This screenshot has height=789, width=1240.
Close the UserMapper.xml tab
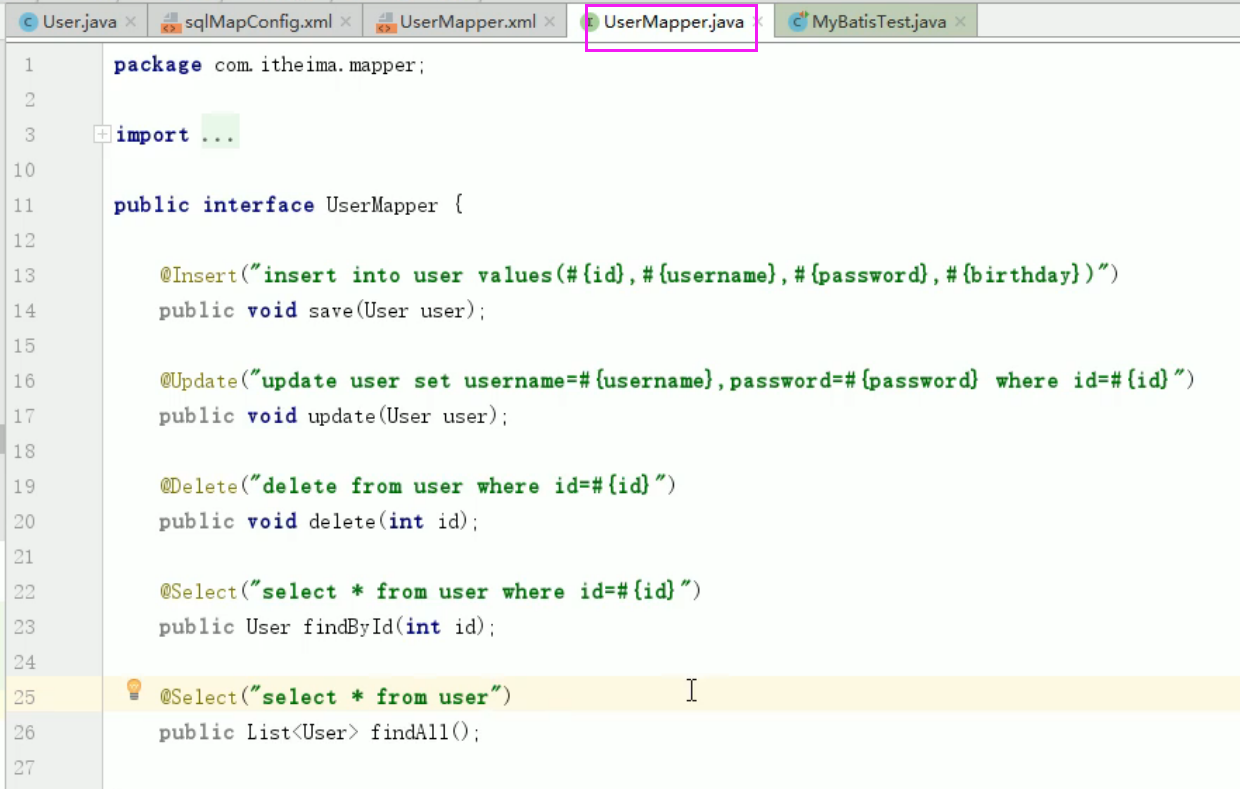[551, 21]
